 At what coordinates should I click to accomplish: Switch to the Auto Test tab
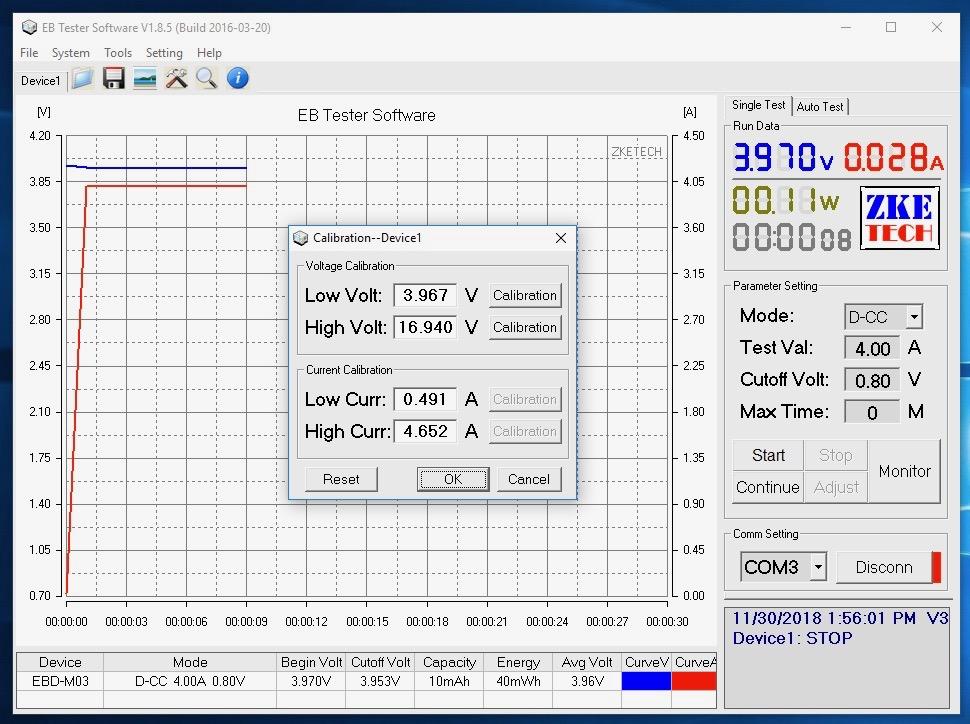pyautogui.click(x=820, y=106)
